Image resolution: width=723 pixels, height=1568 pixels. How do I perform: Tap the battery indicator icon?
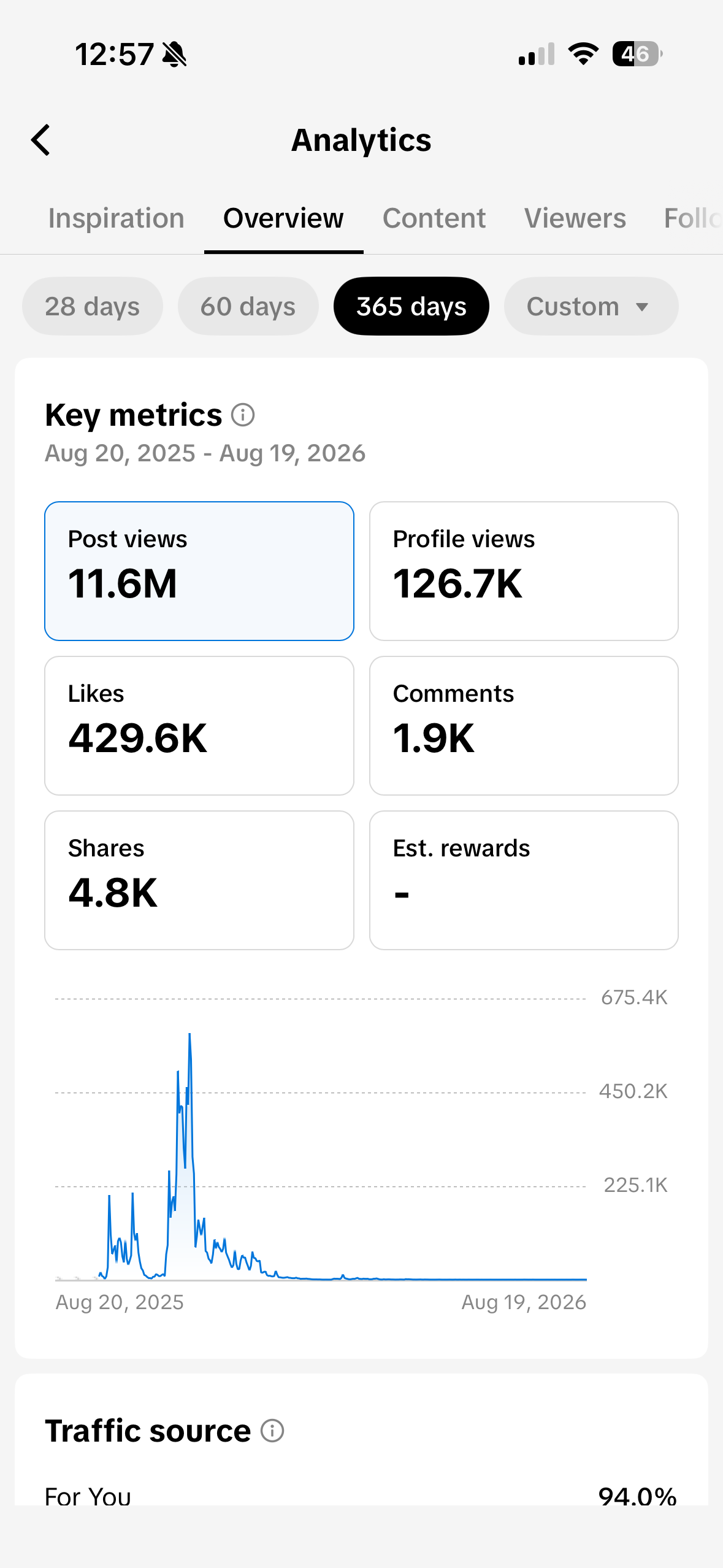637,54
